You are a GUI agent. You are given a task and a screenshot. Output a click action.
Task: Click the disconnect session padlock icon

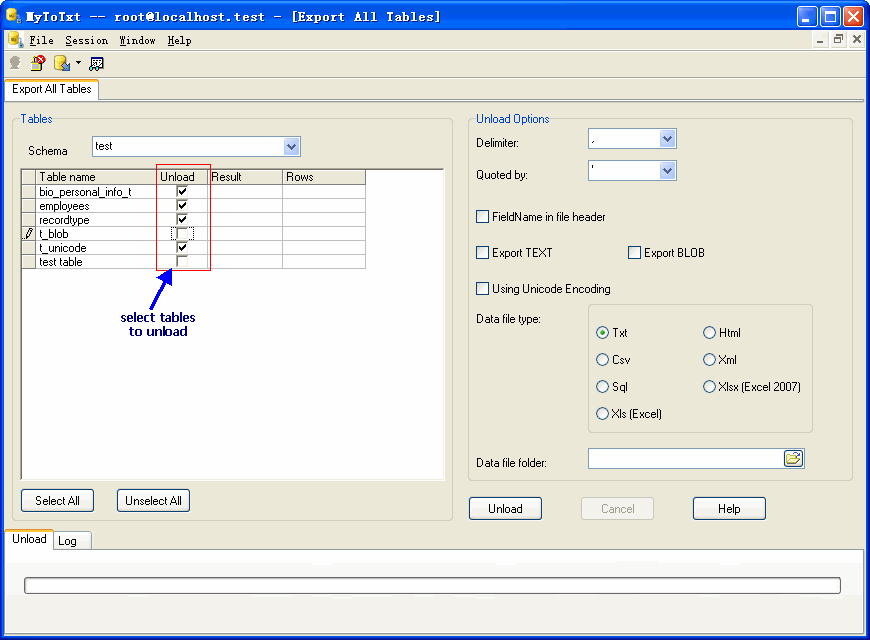[38, 63]
